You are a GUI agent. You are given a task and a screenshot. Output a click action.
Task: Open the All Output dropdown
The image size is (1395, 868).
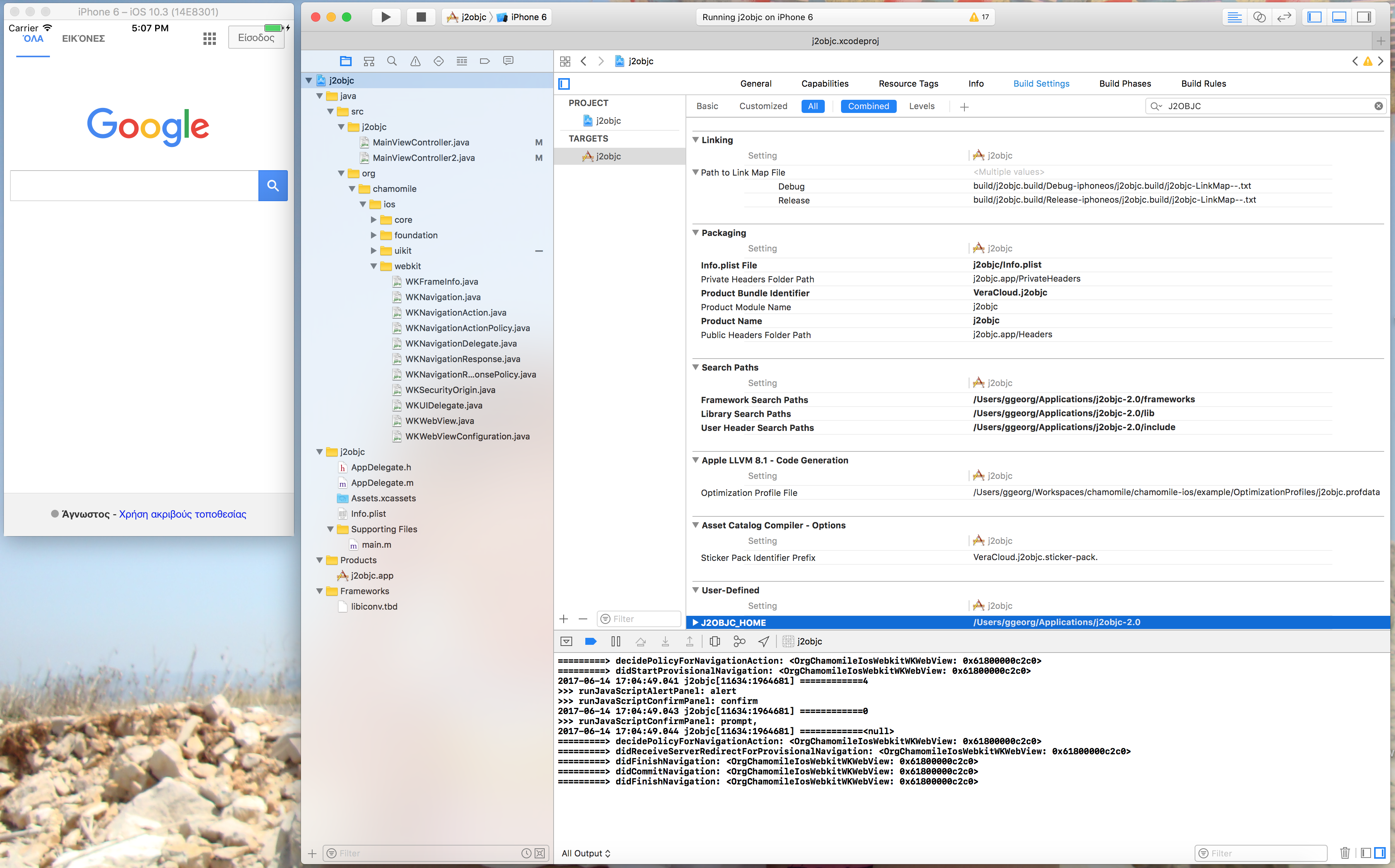[586, 853]
